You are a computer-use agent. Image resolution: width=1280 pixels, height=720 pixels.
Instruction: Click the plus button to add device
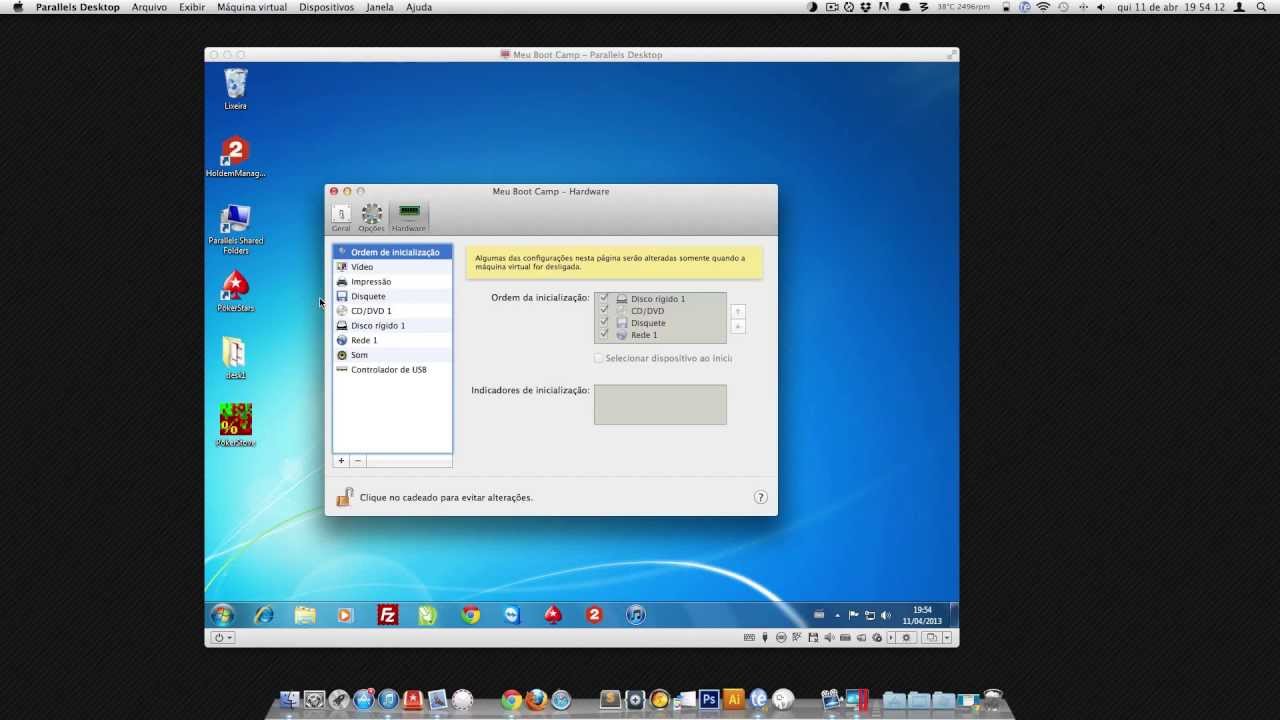point(341,461)
